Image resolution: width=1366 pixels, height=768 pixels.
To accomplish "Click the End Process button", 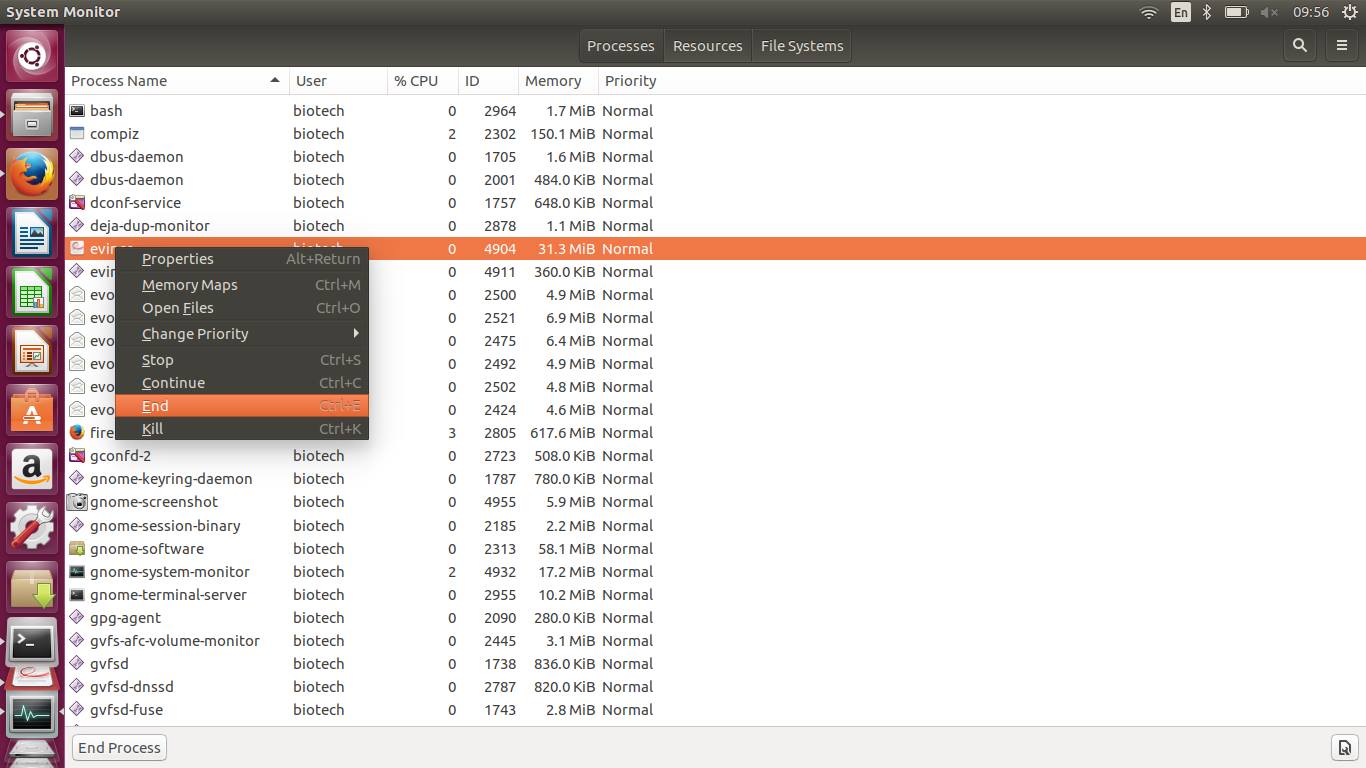I will (119, 747).
